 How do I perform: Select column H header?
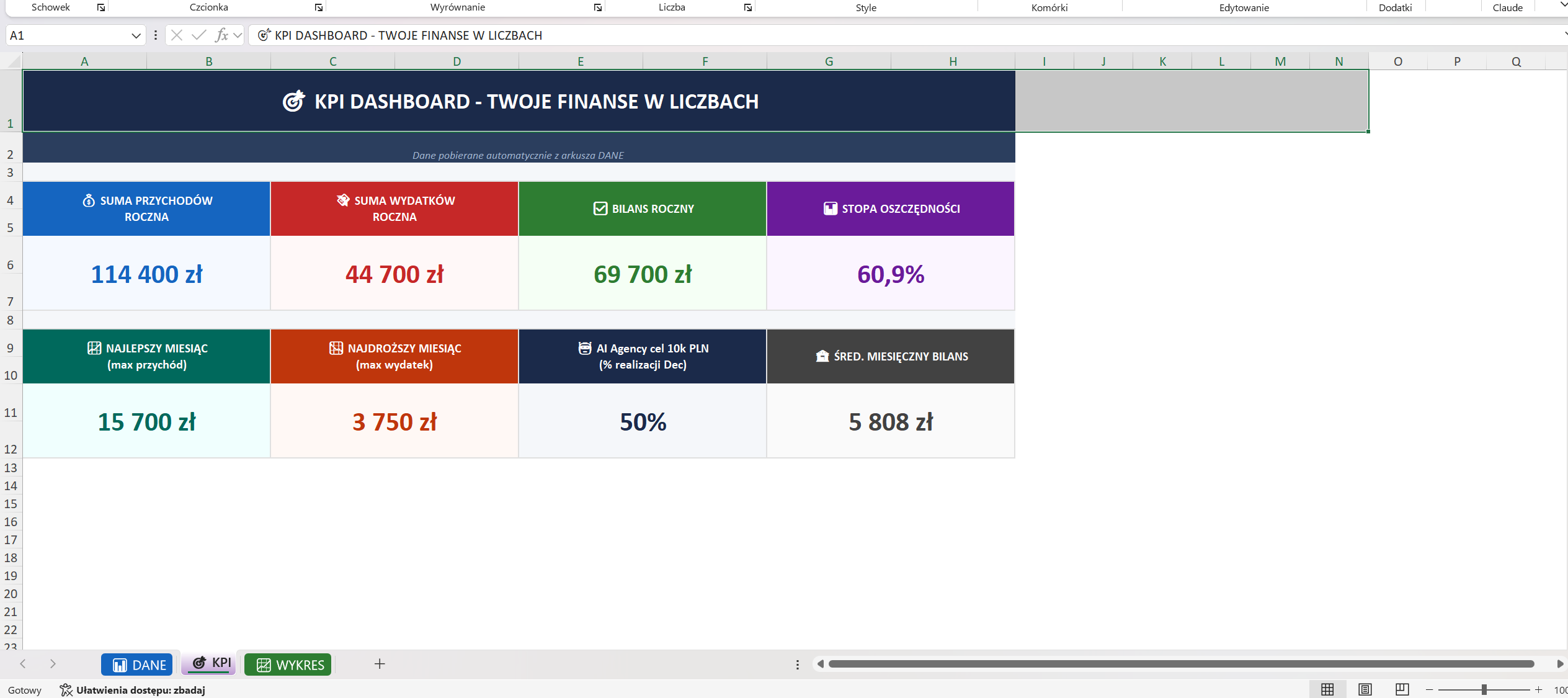coord(953,61)
